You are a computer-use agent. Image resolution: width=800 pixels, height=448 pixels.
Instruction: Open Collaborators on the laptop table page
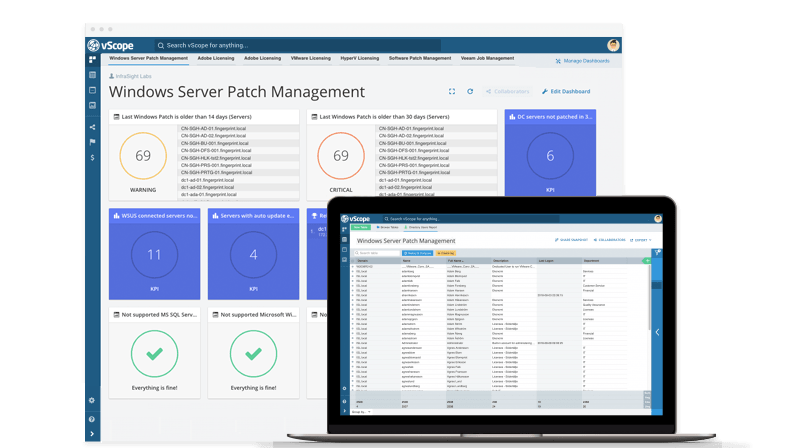[x=610, y=240]
